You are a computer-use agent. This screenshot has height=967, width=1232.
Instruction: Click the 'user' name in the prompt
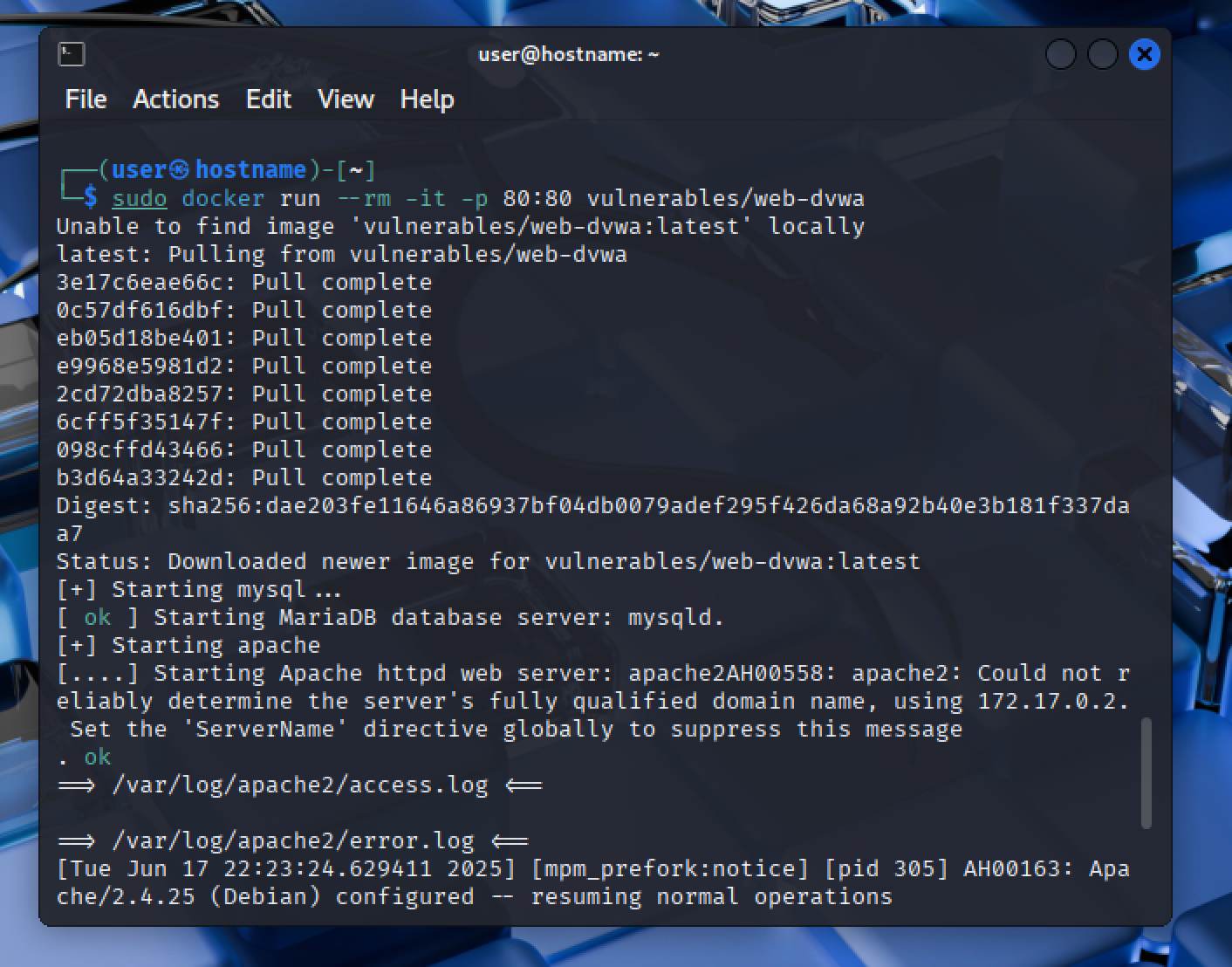point(139,169)
